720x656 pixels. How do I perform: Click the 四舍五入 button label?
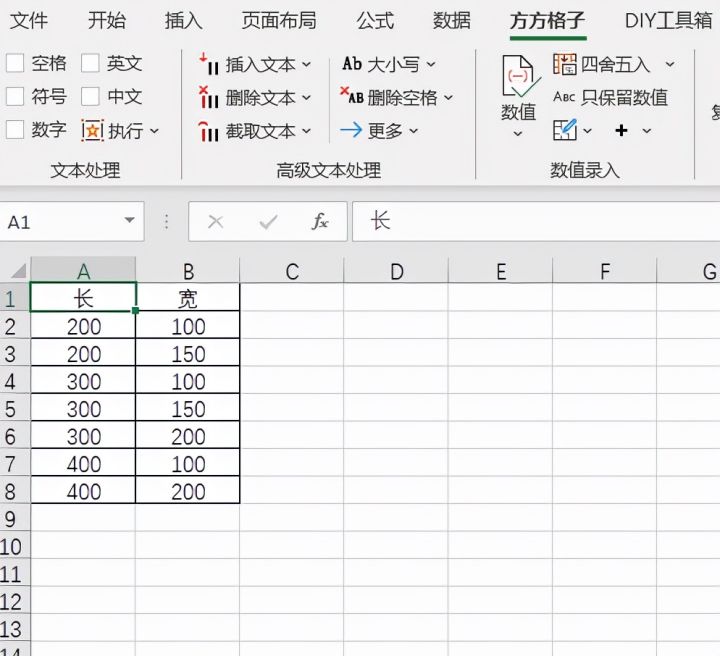[616, 64]
